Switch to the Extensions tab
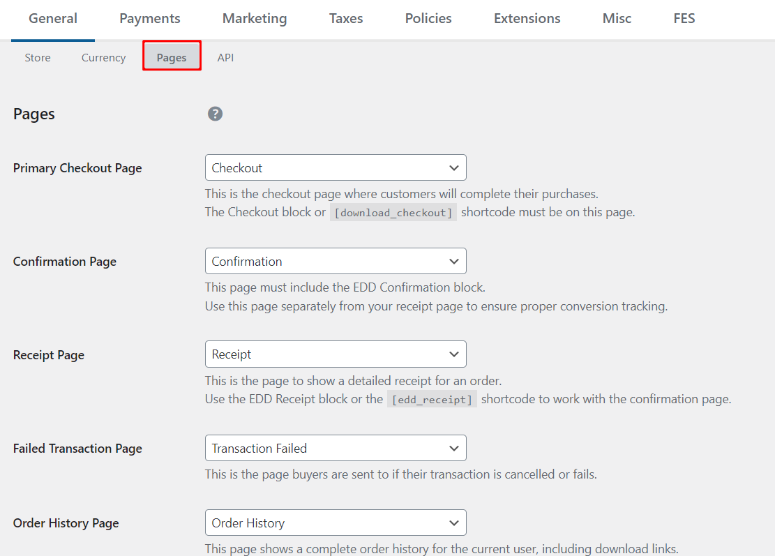 point(527,19)
